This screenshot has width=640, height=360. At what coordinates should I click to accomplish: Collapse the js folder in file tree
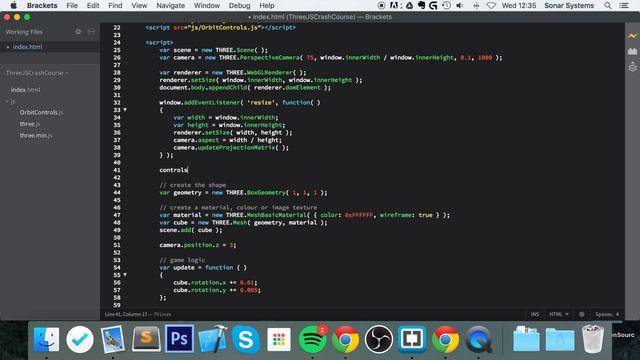(x=7, y=101)
